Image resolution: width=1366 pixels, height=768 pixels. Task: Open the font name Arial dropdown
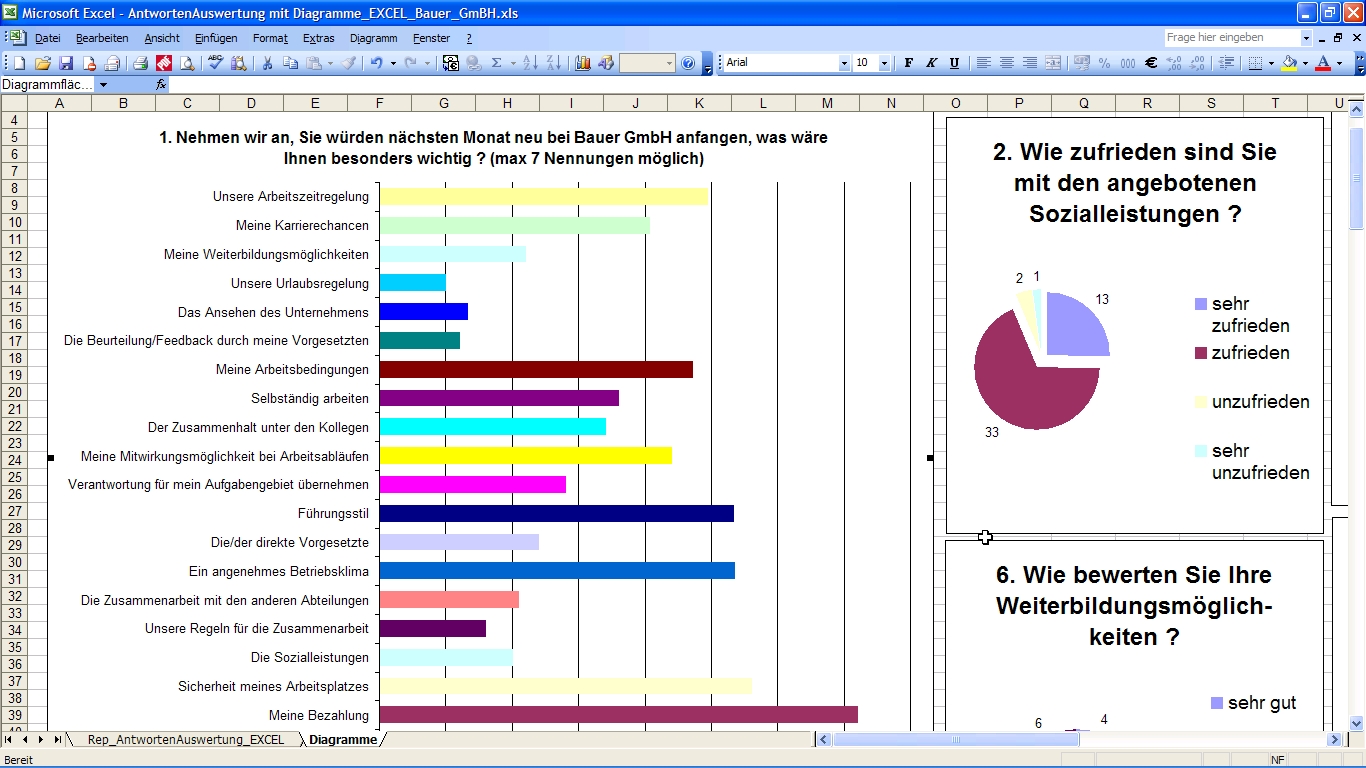point(844,63)
